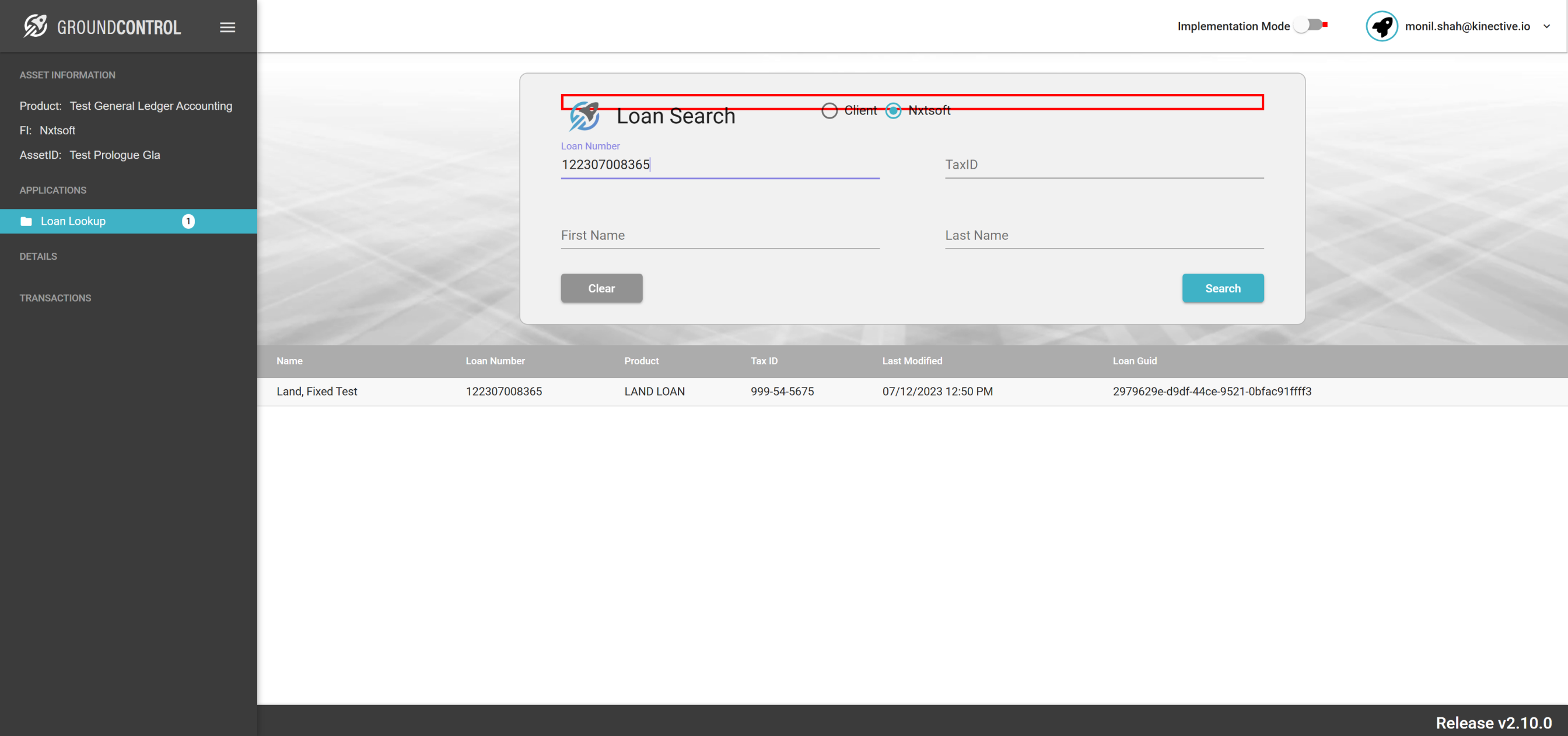Image resolution: width=1568 pixels, height=736 pixels.
Task: Collapse sidebar with hamburger menu icon
Action: click(x=227, y=27)
